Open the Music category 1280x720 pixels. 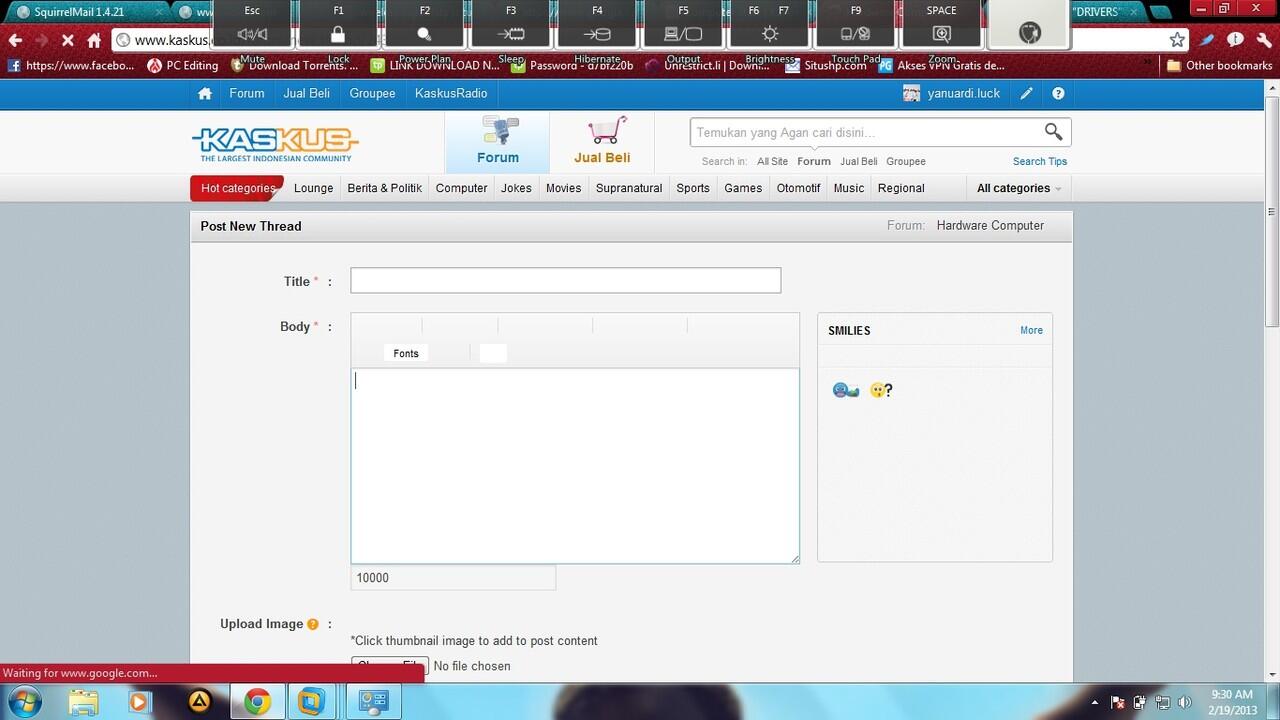[x=849, y=188]
